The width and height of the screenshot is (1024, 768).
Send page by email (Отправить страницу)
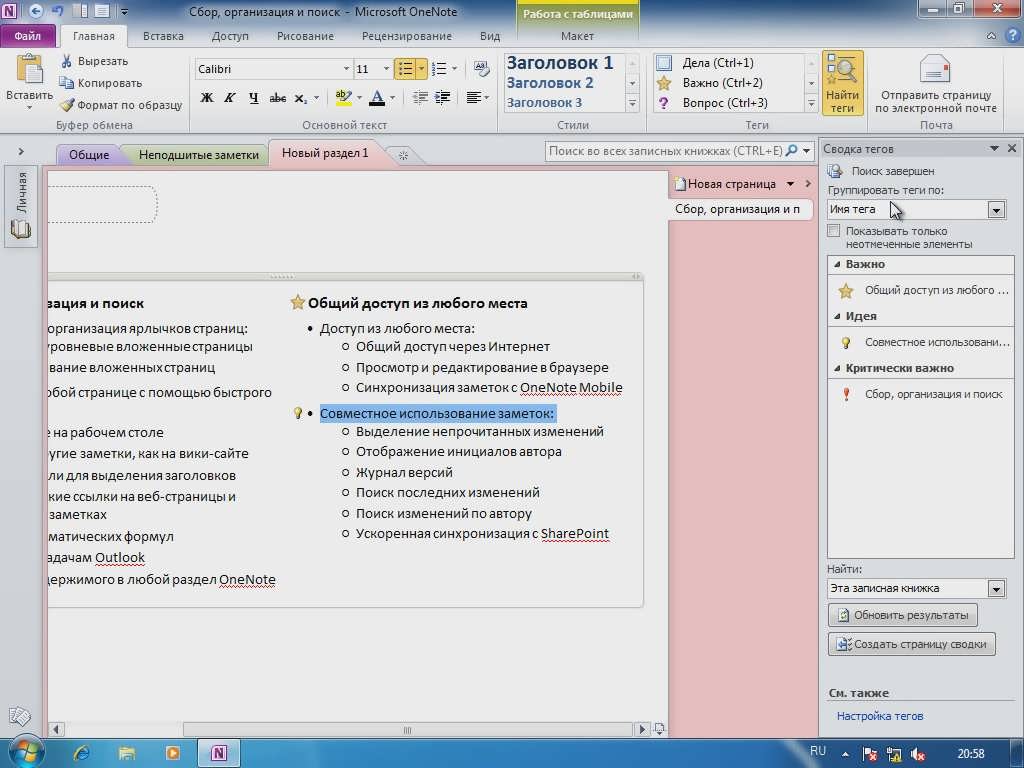(x=935, y=83)
